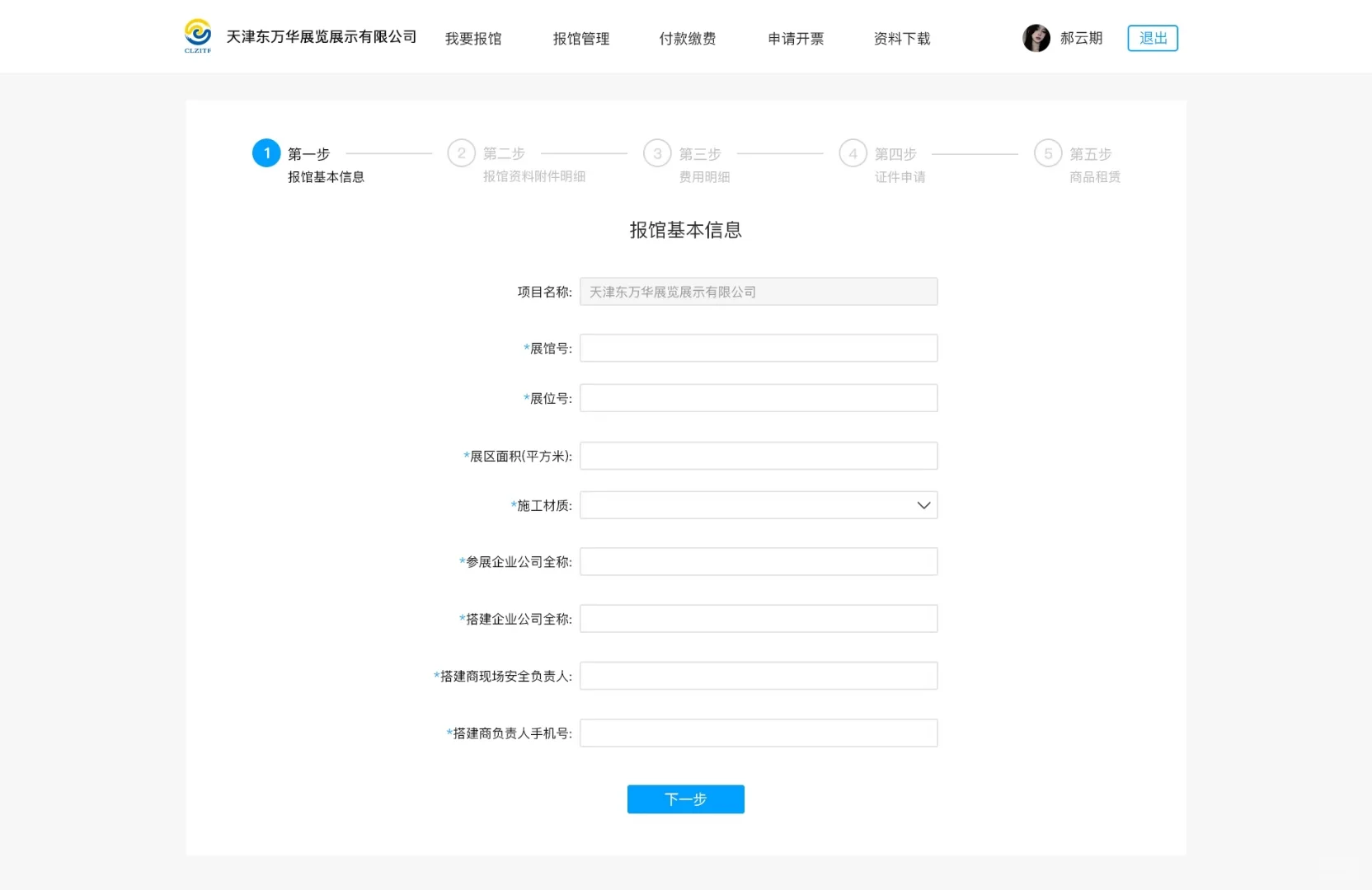The height and width of the screenshot is (890, 1372).
Task: Click the 下一步 next step button
Action: (x=685, y=799)
